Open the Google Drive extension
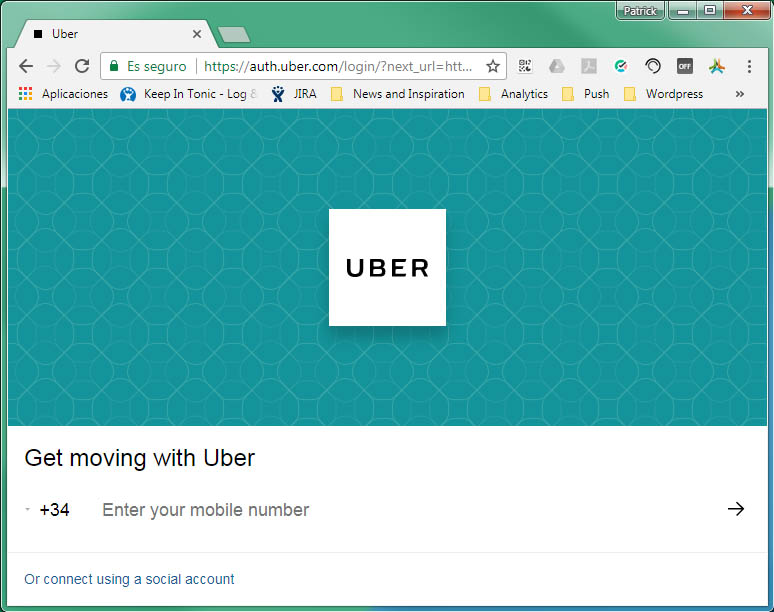Viewport: 774px width, 612px height. (557, 66)
